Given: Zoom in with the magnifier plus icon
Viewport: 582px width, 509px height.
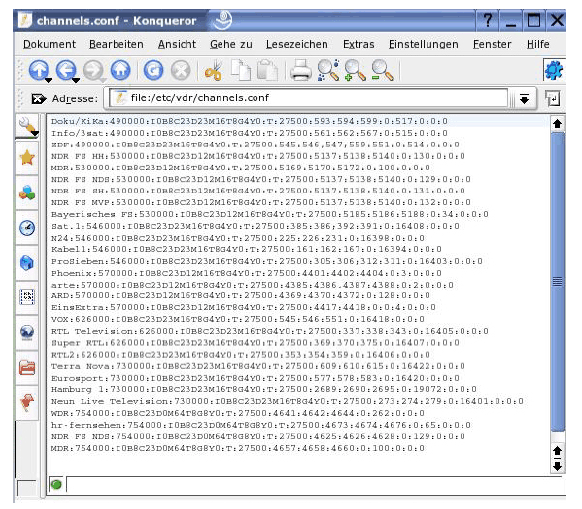Looking at the screenshot, I should pos(355,70).
